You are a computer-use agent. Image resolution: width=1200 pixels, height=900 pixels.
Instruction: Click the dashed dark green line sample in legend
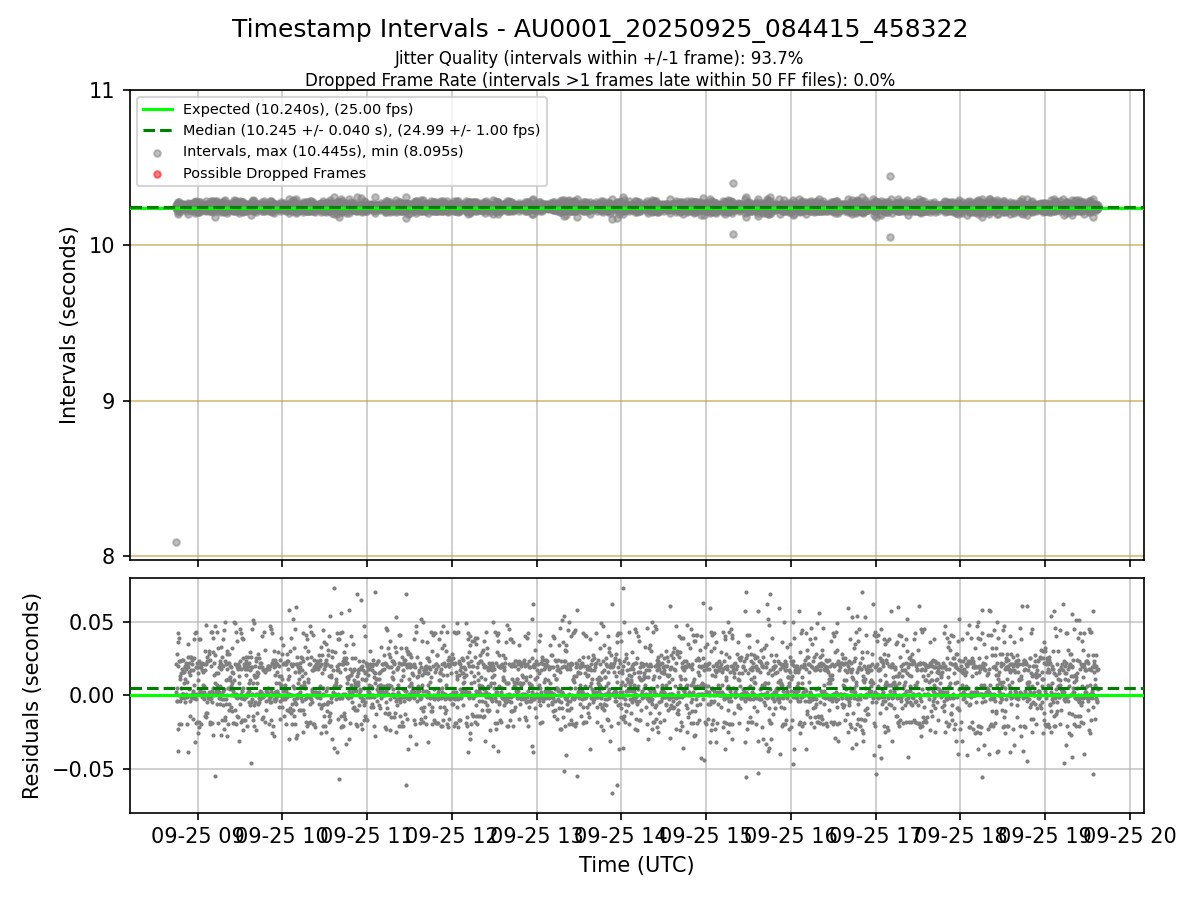coord(158,130)
